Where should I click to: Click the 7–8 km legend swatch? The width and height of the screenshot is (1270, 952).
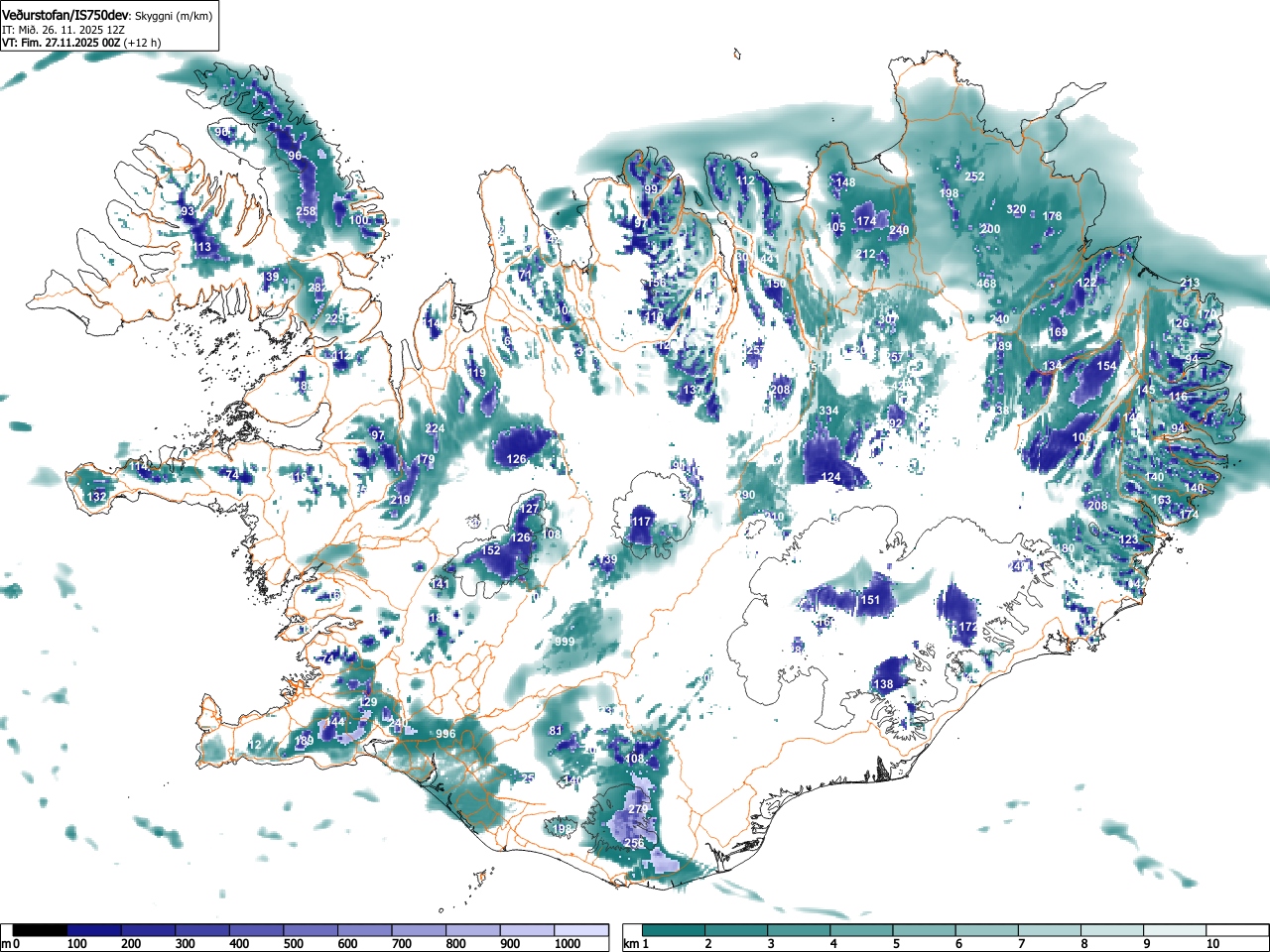(x=1051, y=930)
